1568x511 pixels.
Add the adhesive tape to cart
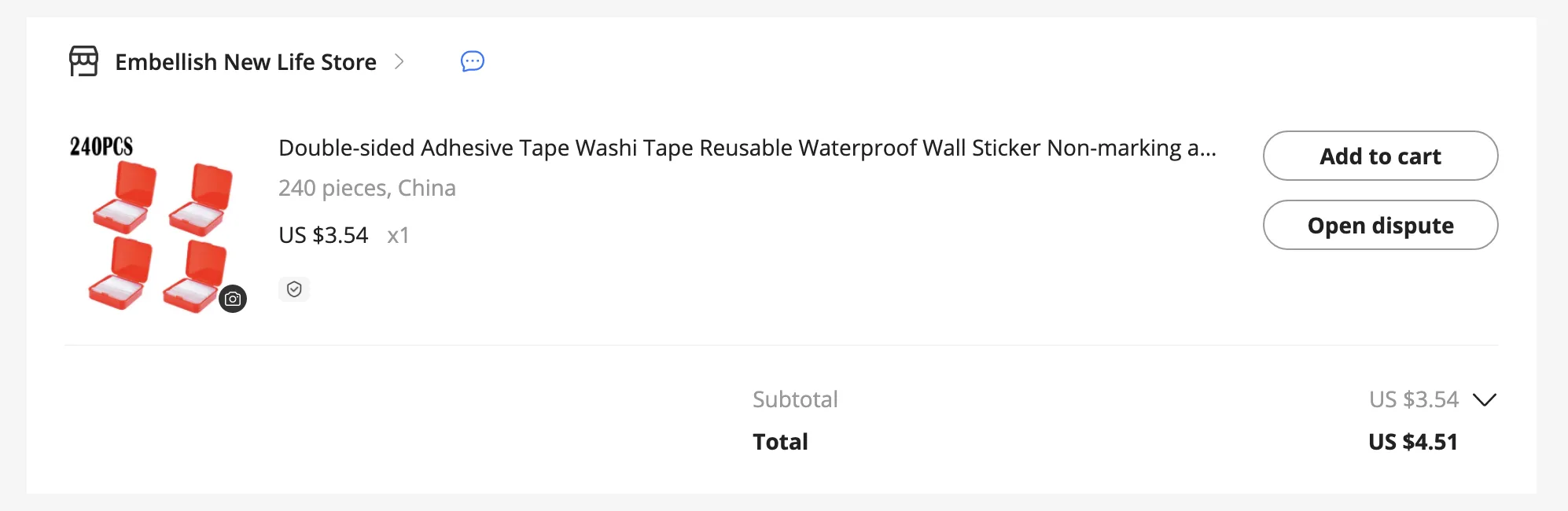[1380, 156]
